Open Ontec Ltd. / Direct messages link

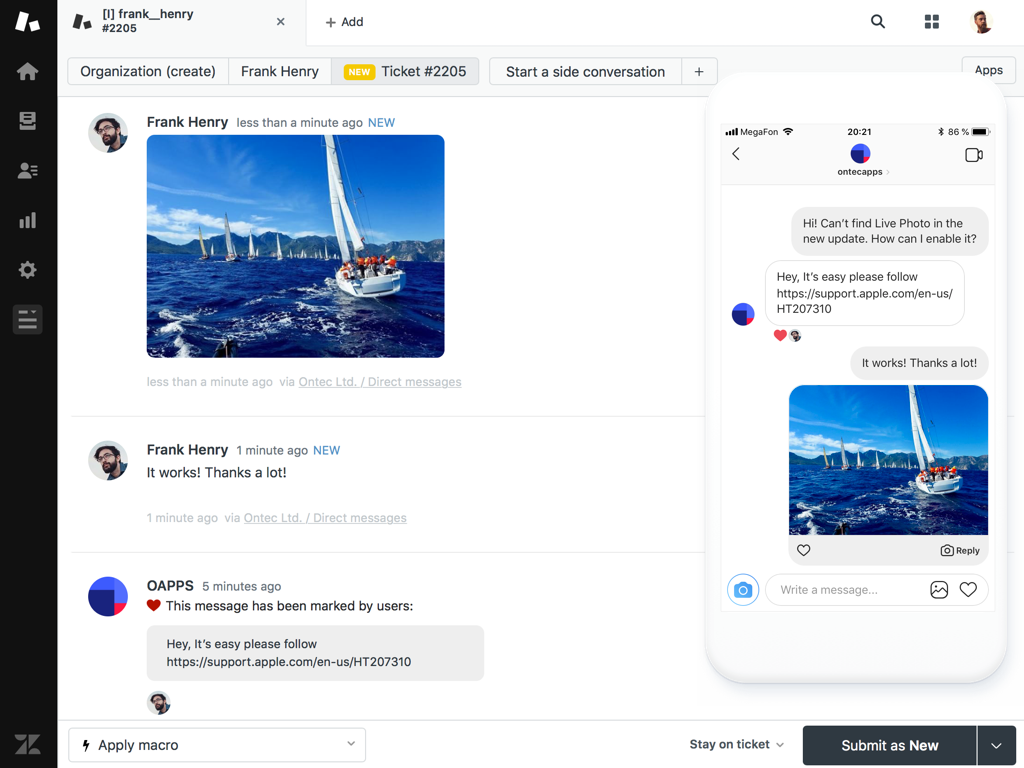click(x=380, y=382)
